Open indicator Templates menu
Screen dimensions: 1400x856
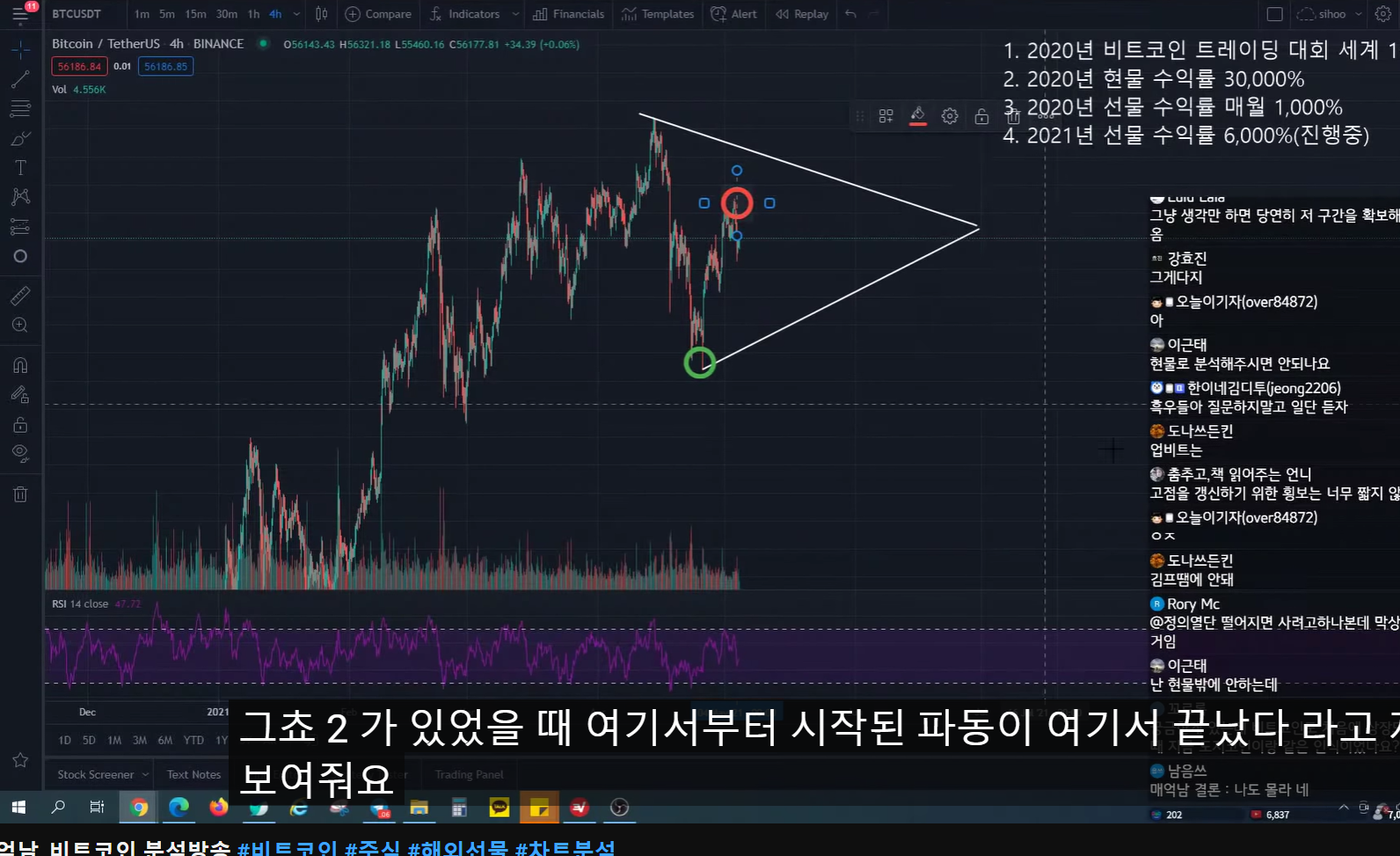click(660, 14)
